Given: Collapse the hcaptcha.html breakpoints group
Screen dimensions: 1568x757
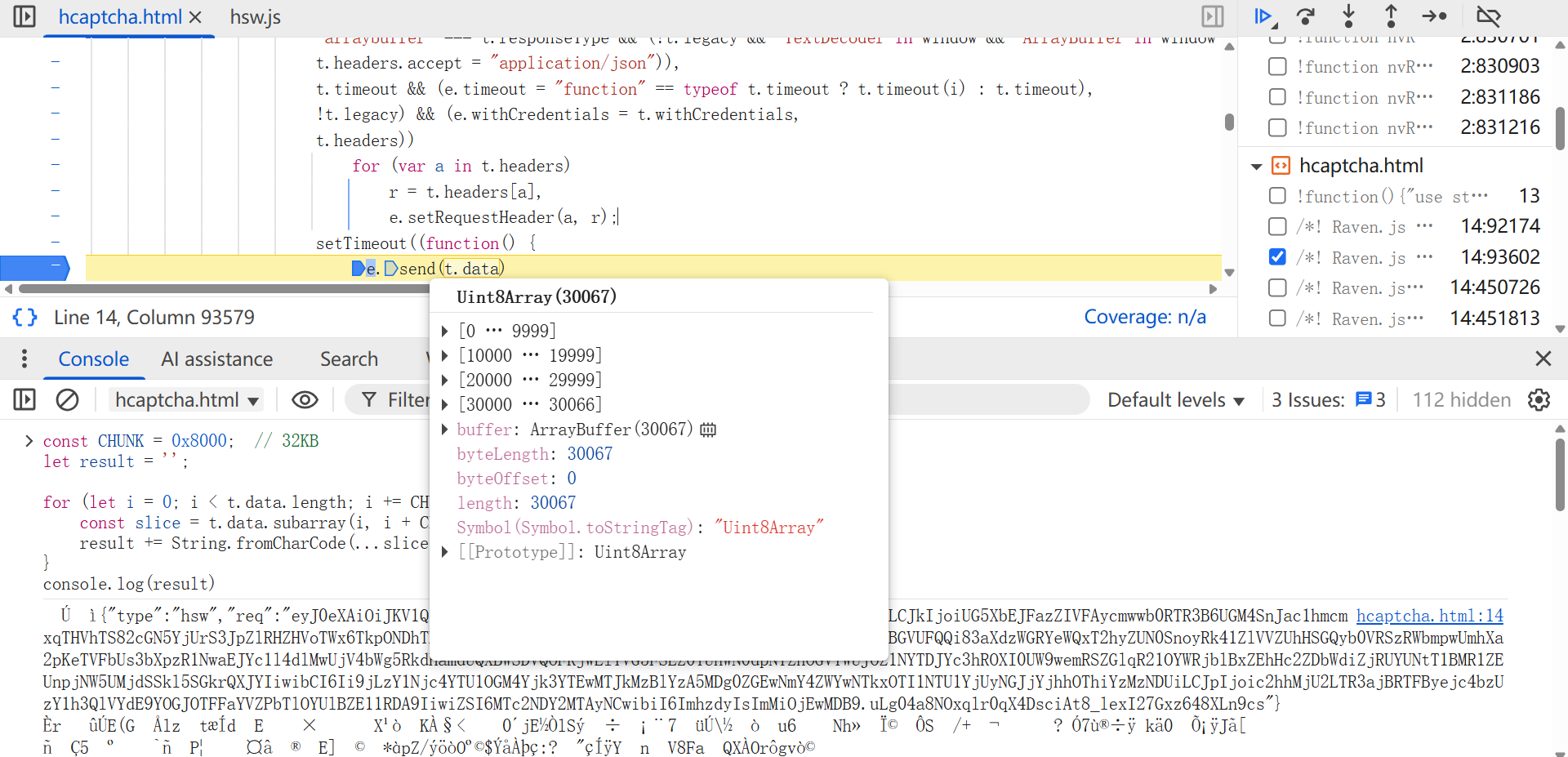Looking at the screenshot, I should [1256, 167].
